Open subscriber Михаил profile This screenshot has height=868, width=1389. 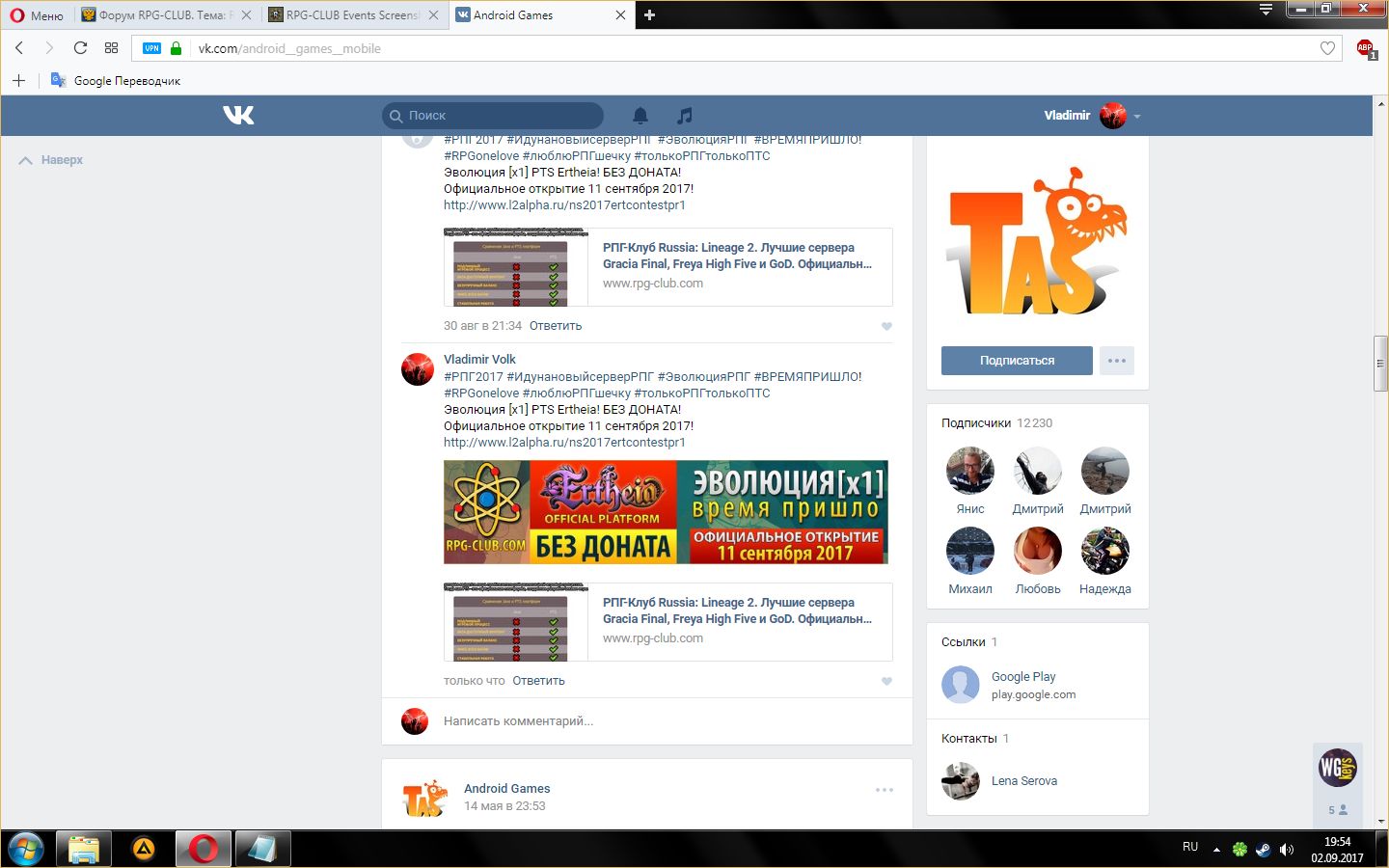coord(970,551)
